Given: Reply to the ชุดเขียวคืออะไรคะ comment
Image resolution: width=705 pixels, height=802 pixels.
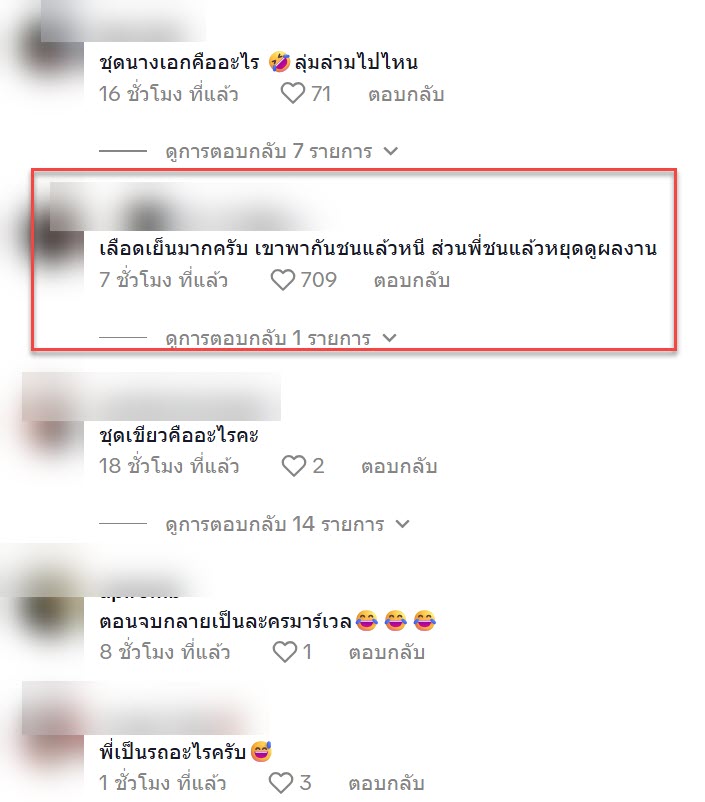Looking at the screenshot, I should 399,466.
